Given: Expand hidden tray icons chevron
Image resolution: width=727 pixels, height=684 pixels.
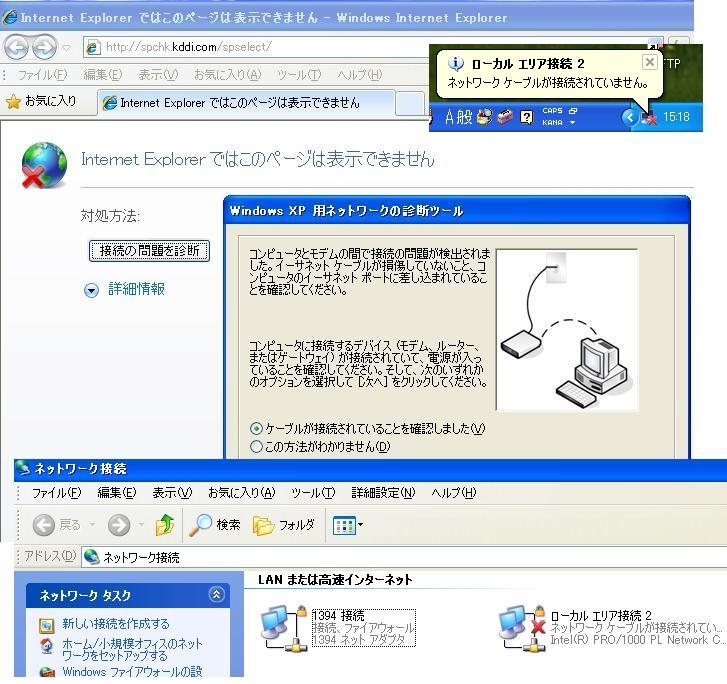Looking at the screenshot, I should click(629, 117).
